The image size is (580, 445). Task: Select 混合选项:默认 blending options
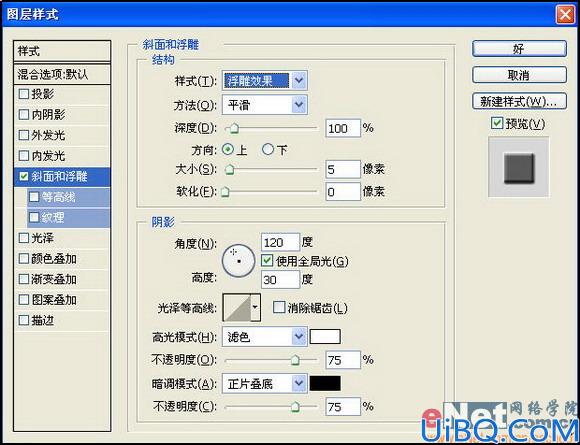pyautogui.click(x=62, y=74)
